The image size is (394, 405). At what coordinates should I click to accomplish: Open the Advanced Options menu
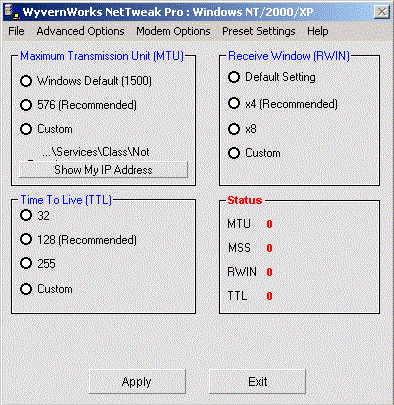click(80, 31)
